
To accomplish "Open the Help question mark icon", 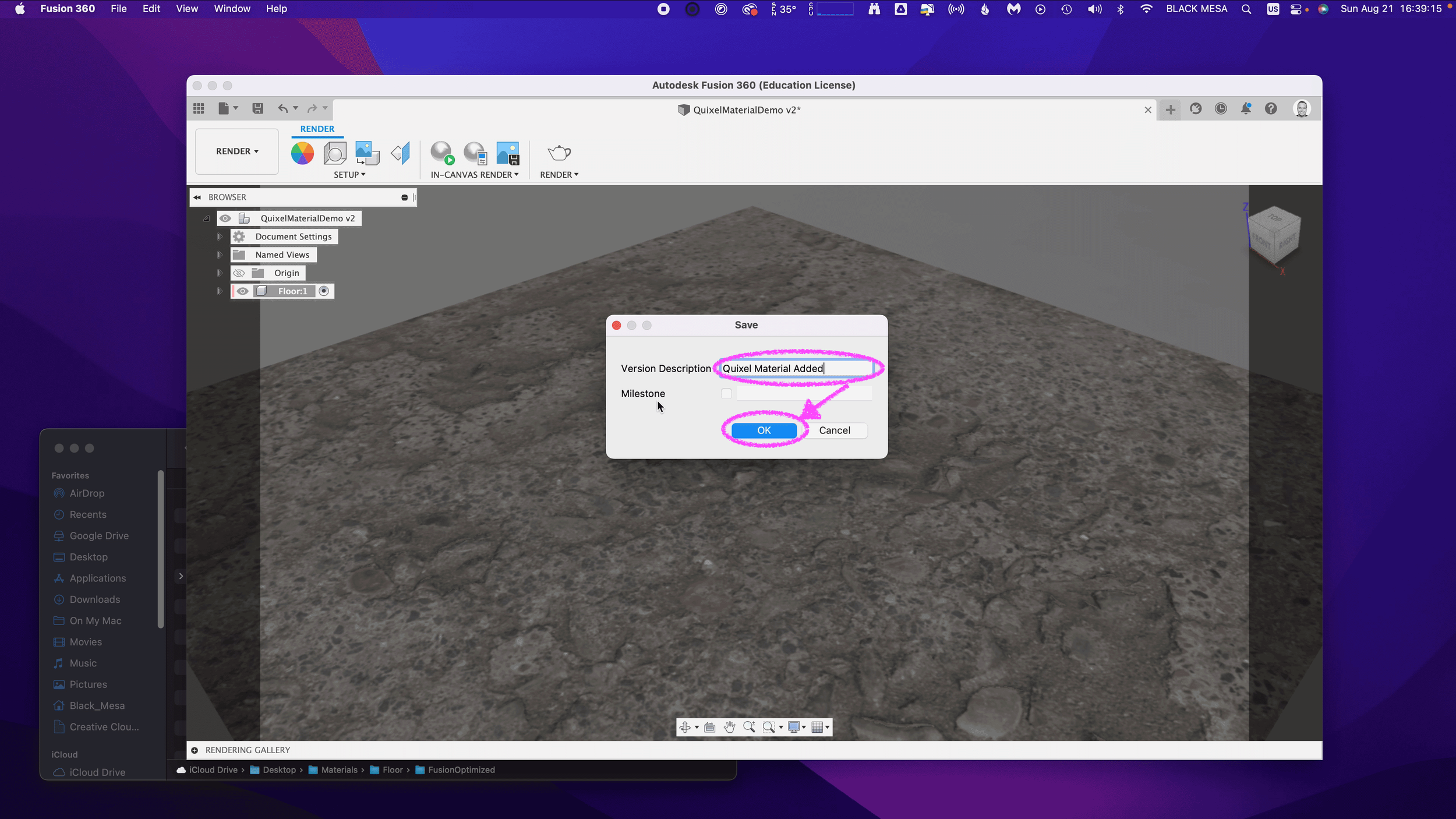I will [1271, 108].
